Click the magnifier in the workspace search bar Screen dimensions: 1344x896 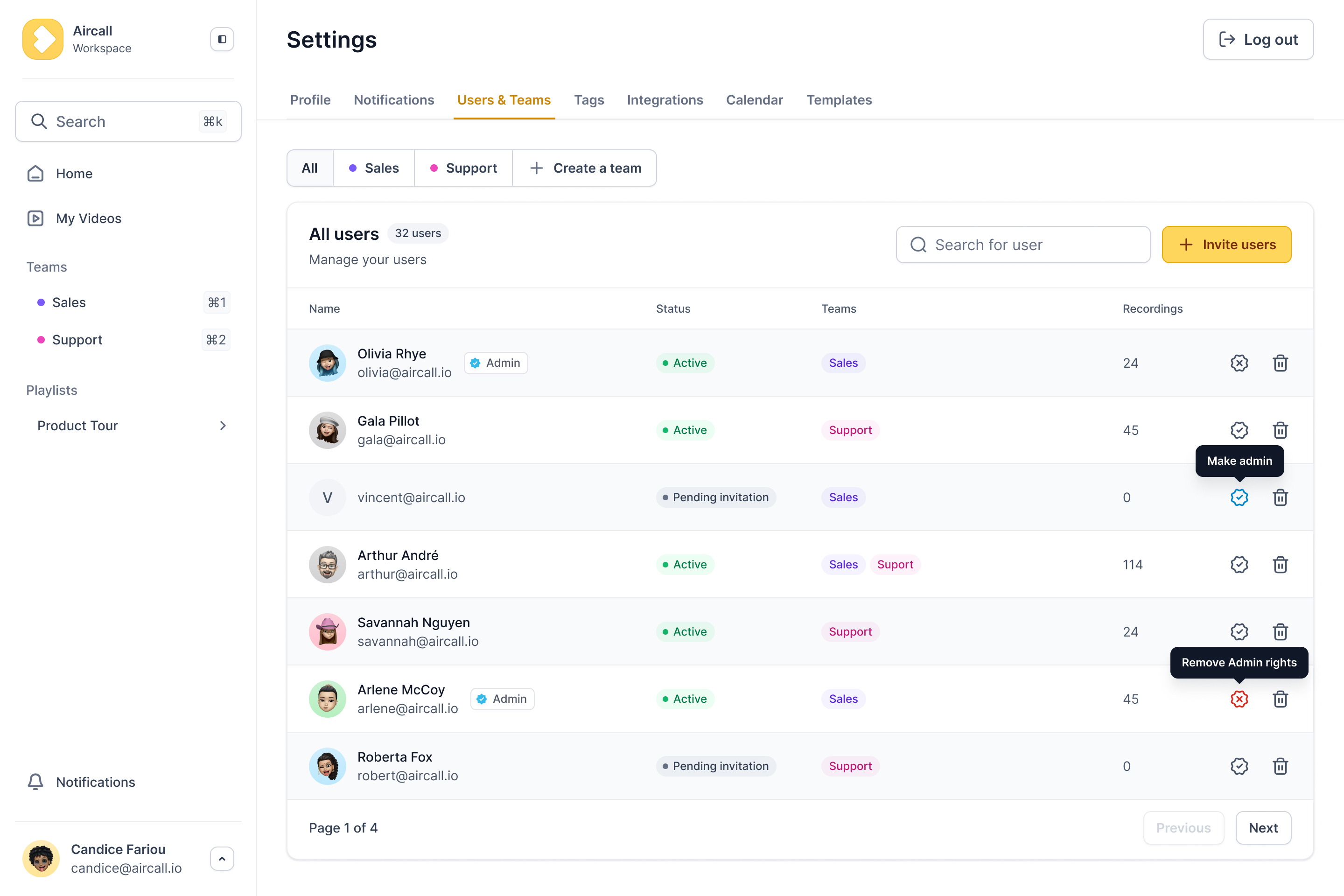pyautogui.click(x=38, y=121)
